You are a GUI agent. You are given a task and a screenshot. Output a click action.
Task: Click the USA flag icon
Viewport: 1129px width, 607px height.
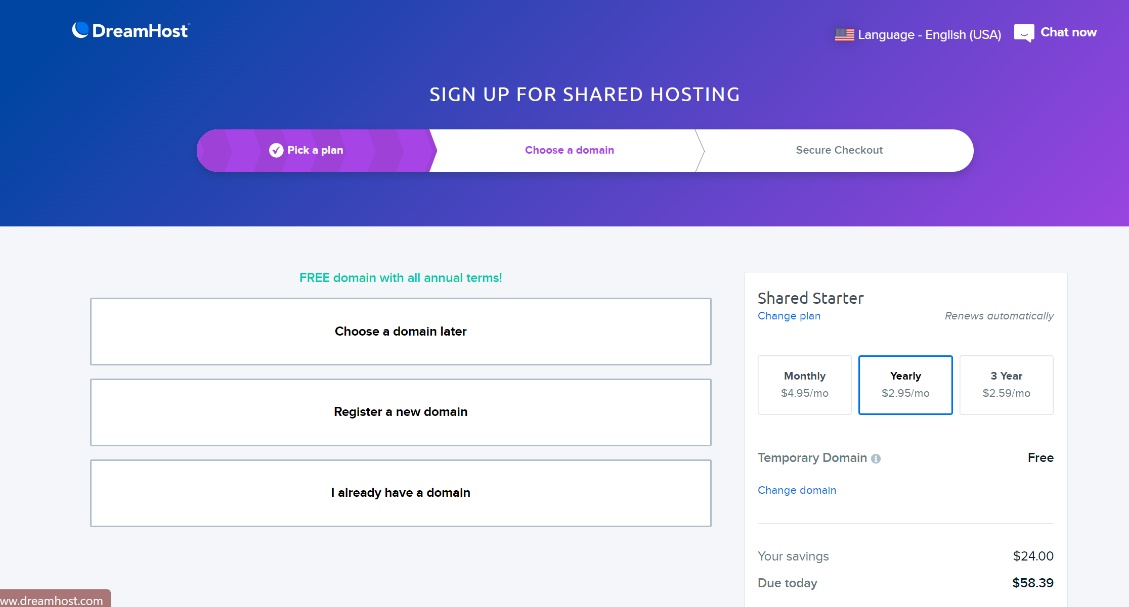click(844, 35)
